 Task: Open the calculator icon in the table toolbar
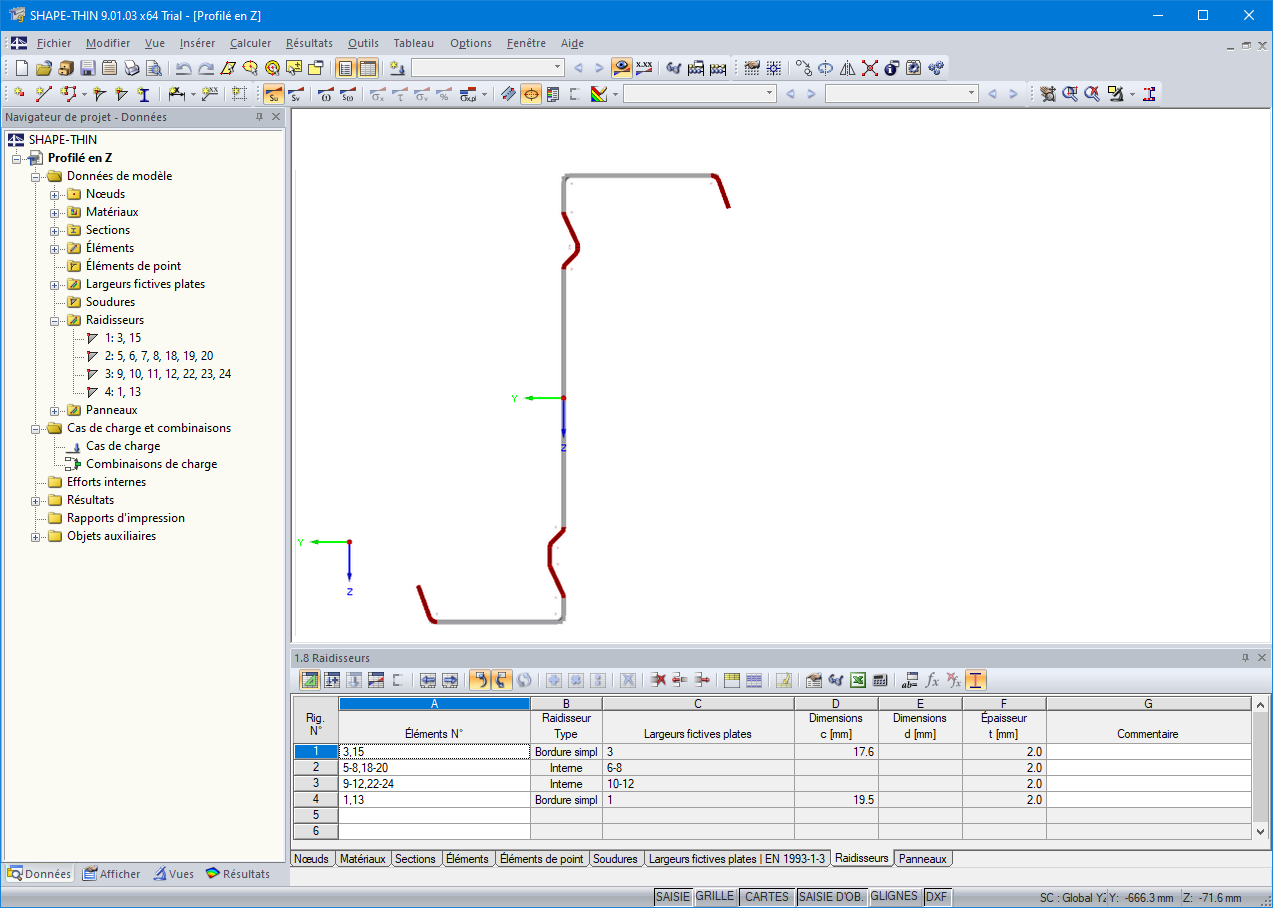(x=879, y=680)
